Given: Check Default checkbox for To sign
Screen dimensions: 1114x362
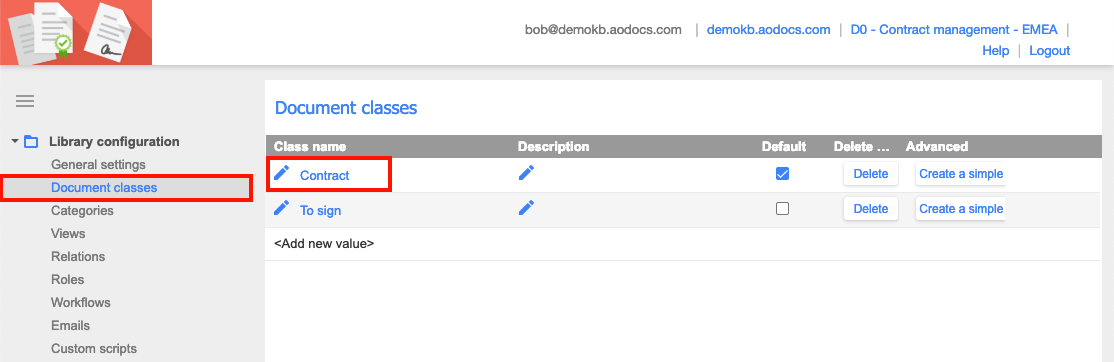Looking at the screenshot, I should coord(782,209).
